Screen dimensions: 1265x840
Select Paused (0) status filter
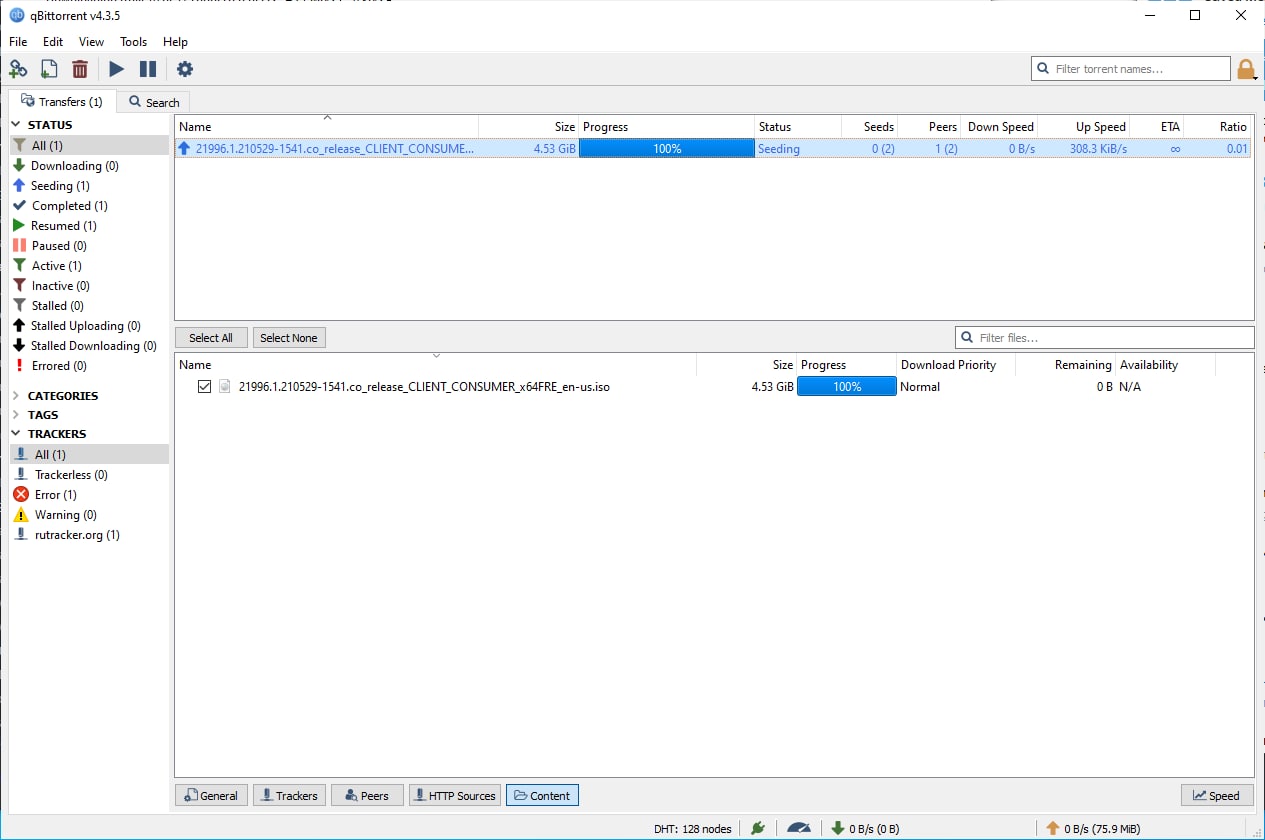pyautogui.click(x=59, y=246)
